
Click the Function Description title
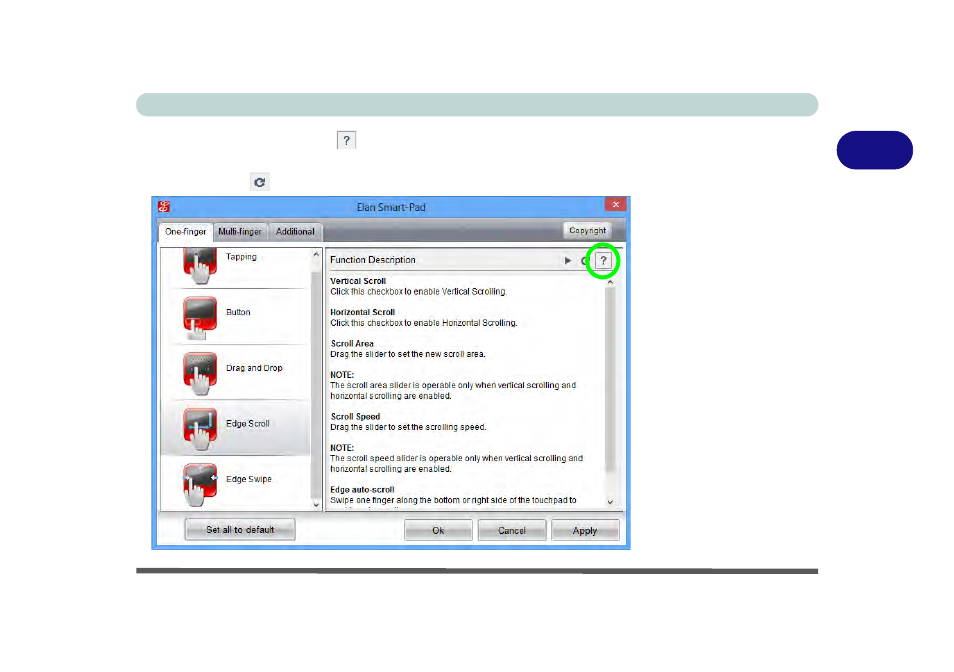[372, 260]
